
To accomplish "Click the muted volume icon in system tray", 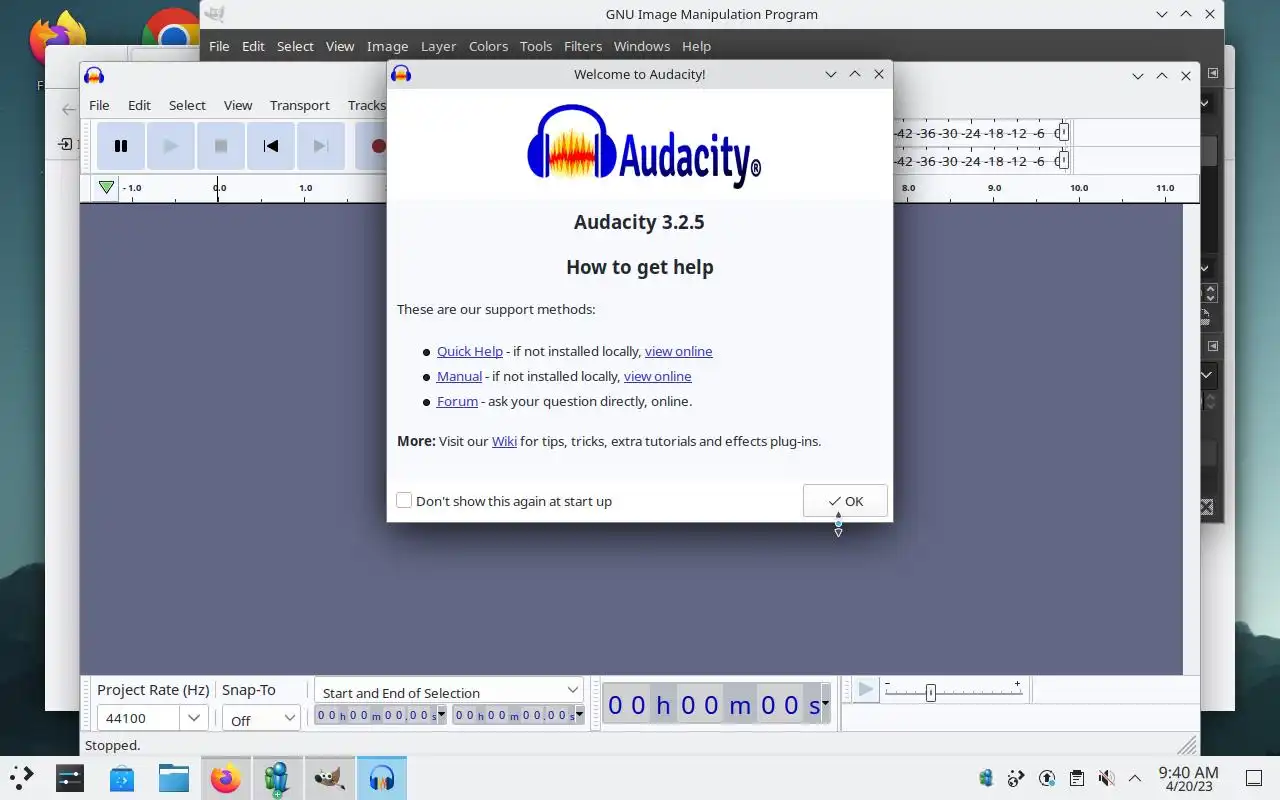I will (1106, 778).
